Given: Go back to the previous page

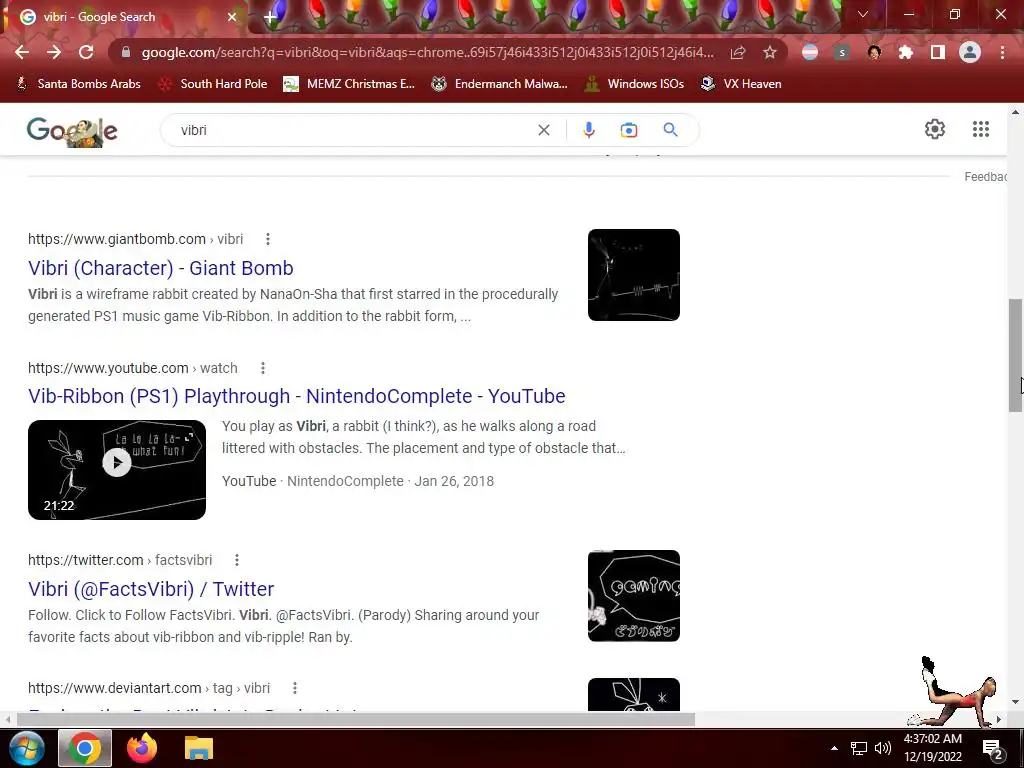Looking at the screenshot, I should tap(22, 52).
